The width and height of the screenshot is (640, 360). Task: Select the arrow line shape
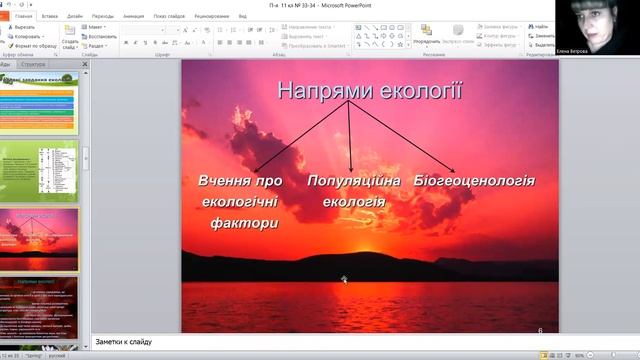click(376, 28)
